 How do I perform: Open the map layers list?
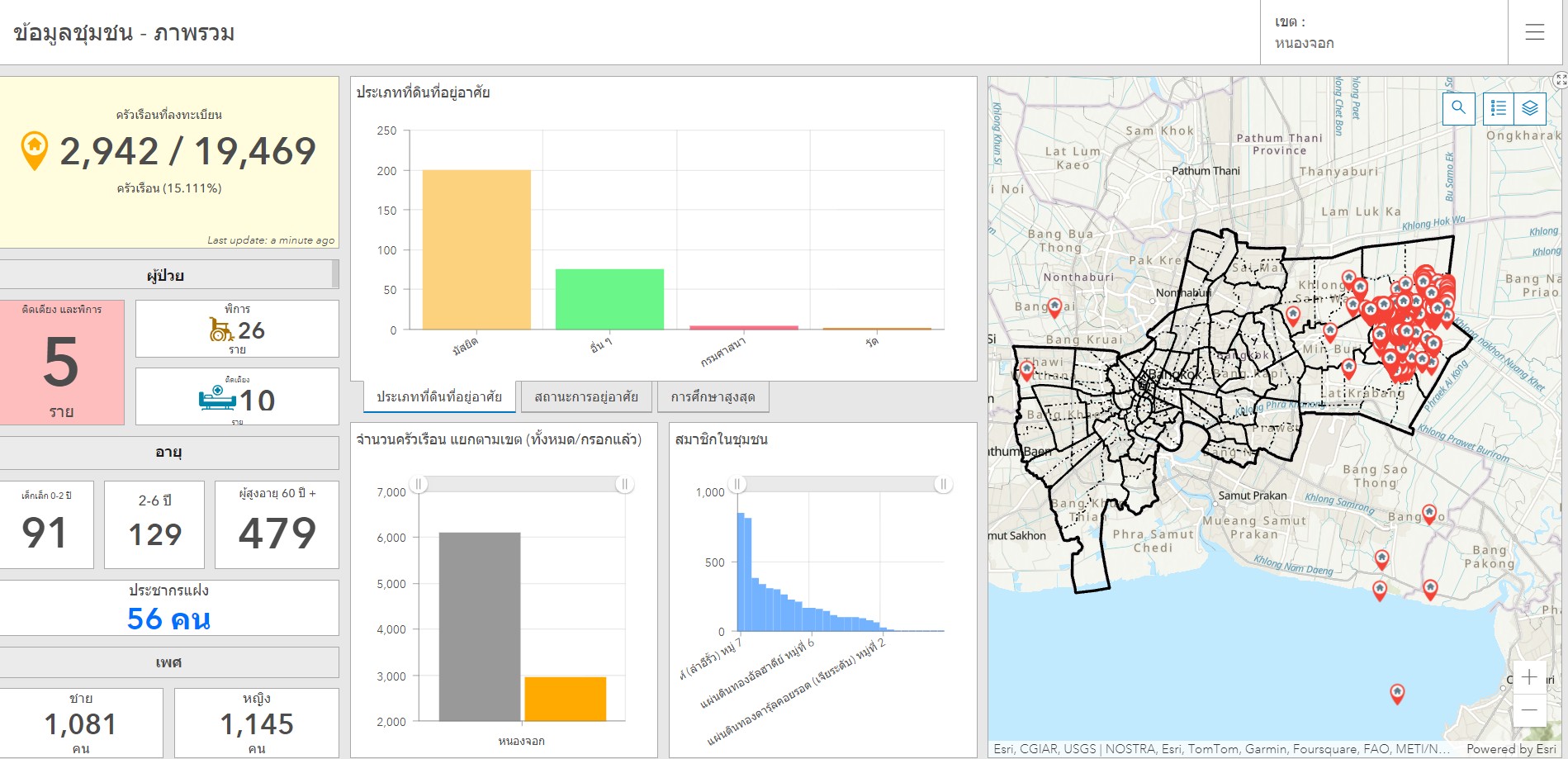1529,108
